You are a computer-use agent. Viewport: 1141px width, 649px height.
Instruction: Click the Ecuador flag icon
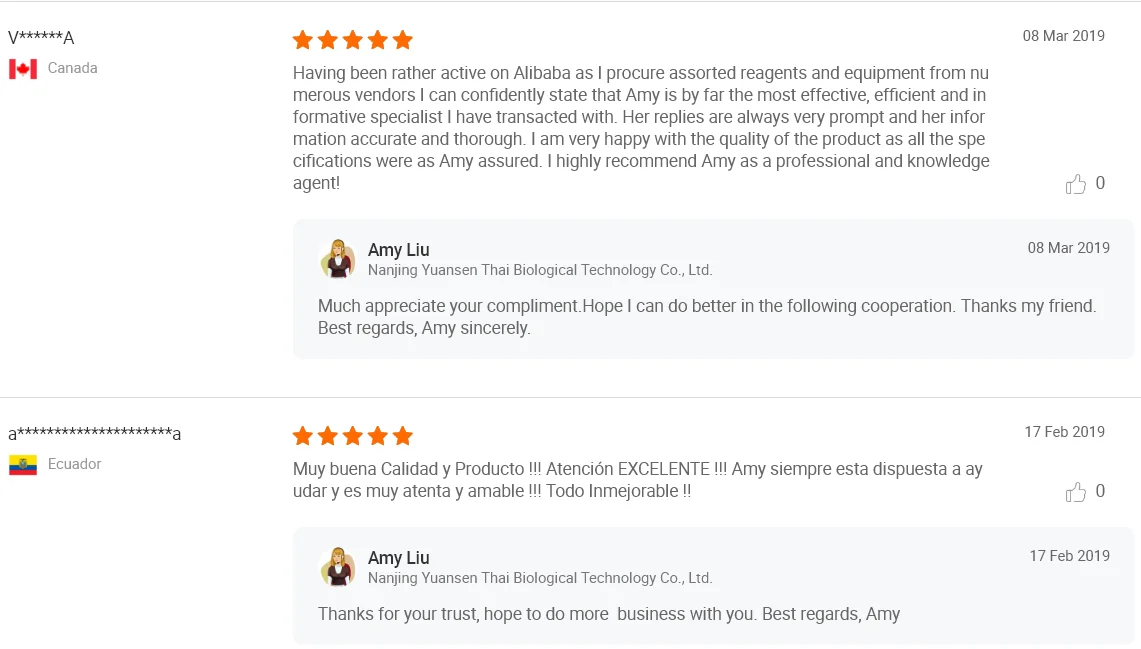[23, 465]
